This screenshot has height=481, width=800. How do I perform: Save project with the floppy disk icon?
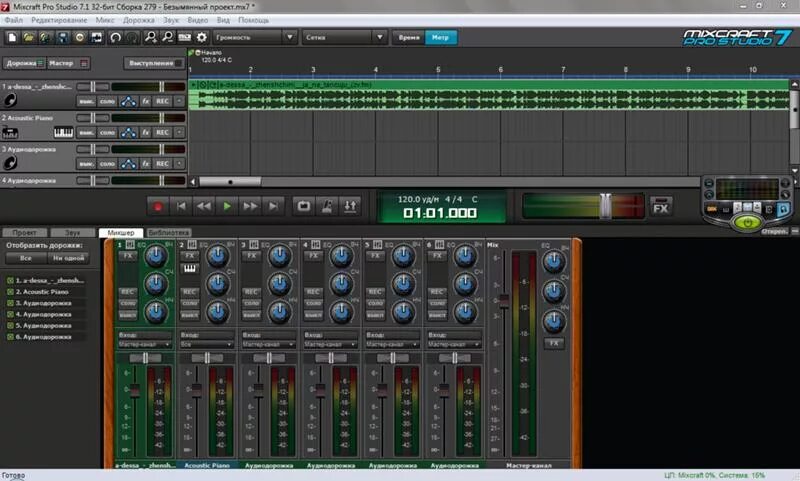click(x=62, y=37)
